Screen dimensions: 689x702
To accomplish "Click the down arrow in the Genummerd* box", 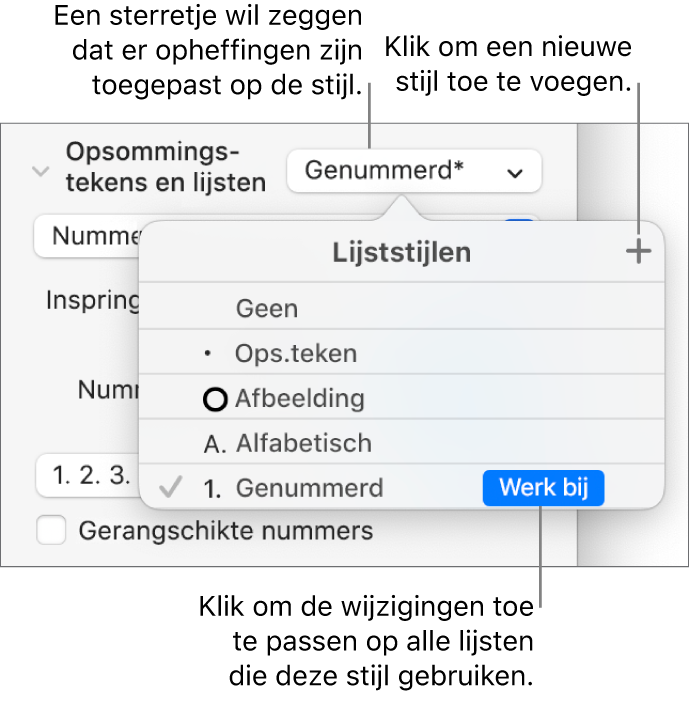I will point(515,172).
